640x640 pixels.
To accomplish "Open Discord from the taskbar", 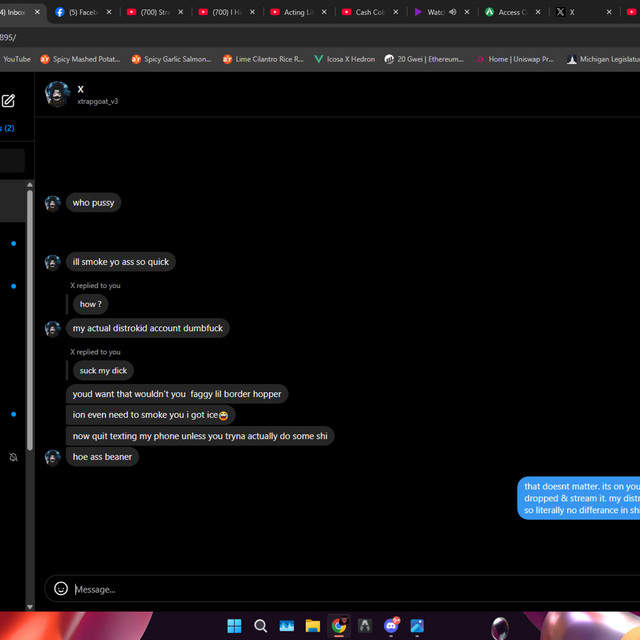I will [x=391, y=626].
